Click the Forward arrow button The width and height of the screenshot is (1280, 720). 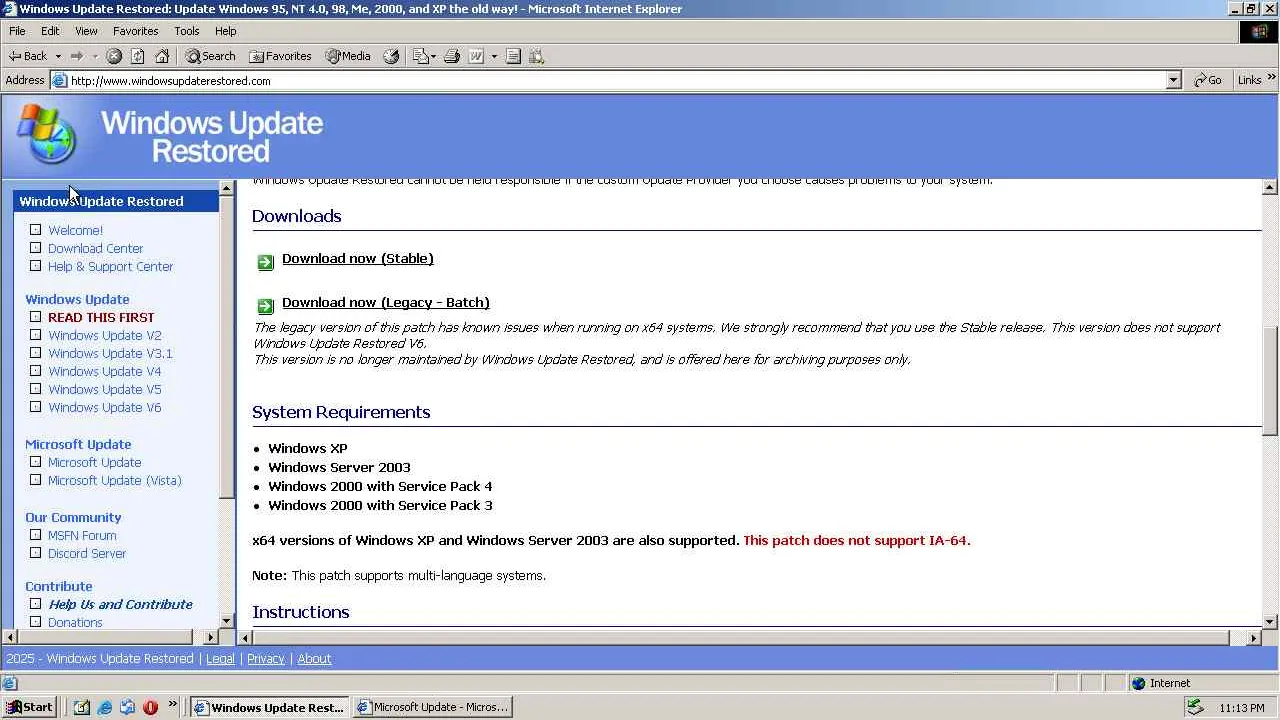[76, 56]
